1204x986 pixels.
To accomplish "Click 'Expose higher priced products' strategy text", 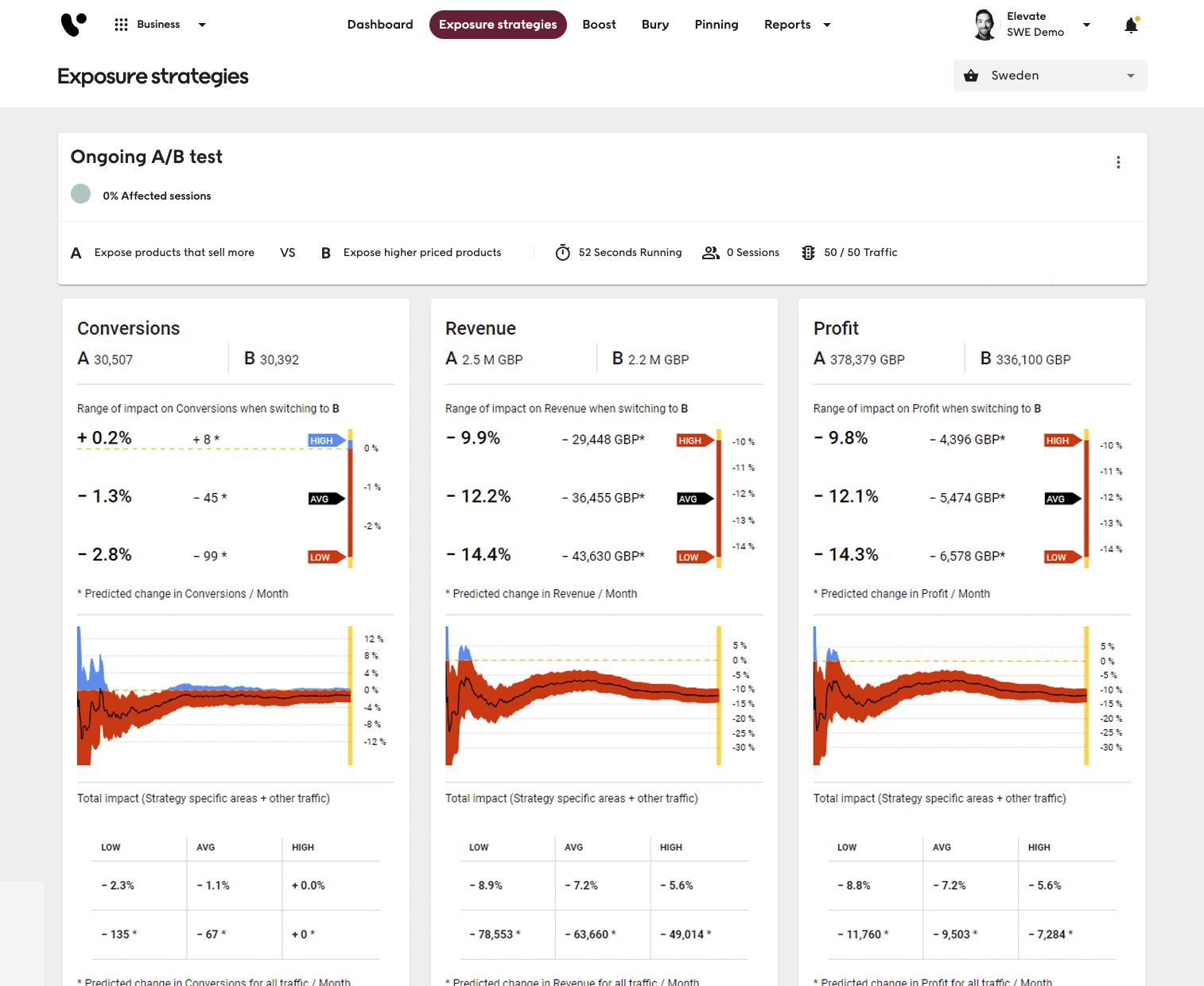I will [422, 253].
